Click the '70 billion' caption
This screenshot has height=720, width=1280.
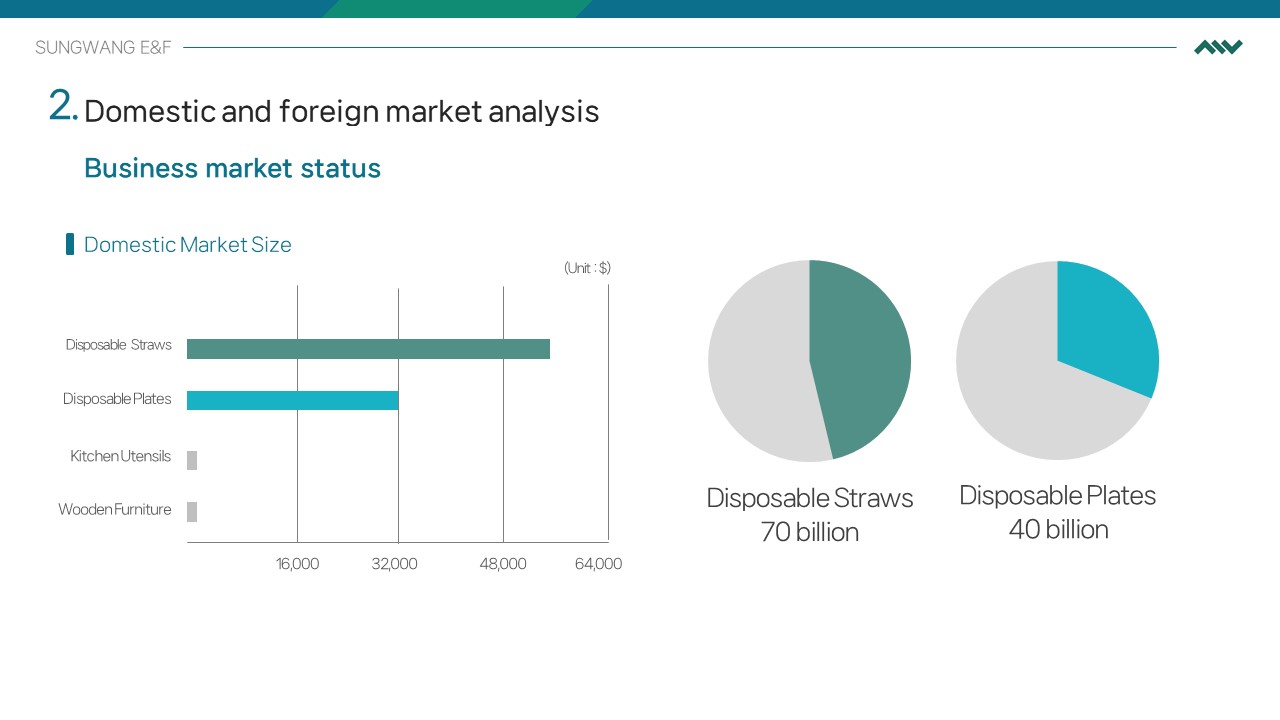tap(810, 532)
